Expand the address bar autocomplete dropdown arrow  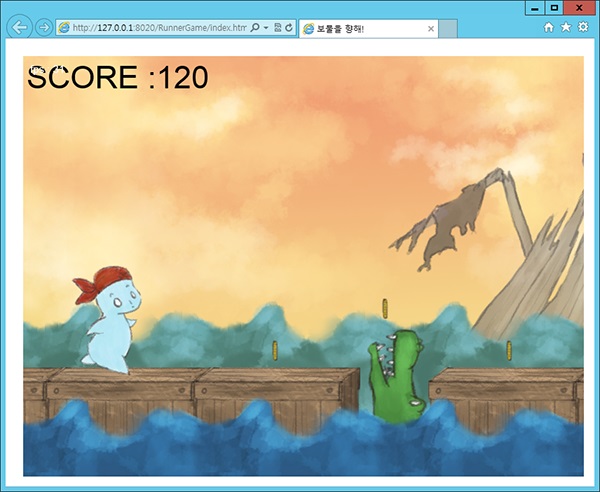265,29
